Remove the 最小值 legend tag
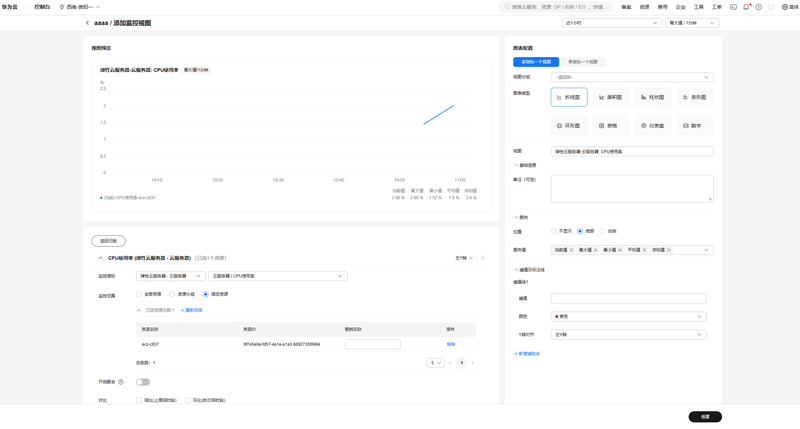Viewport: 800px width, 429px height. [620, 250]
